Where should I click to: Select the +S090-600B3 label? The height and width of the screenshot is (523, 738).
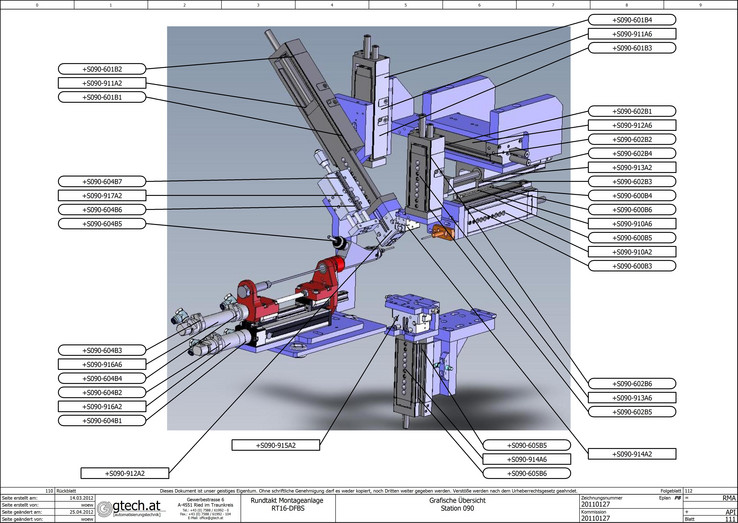click(632, 266)
